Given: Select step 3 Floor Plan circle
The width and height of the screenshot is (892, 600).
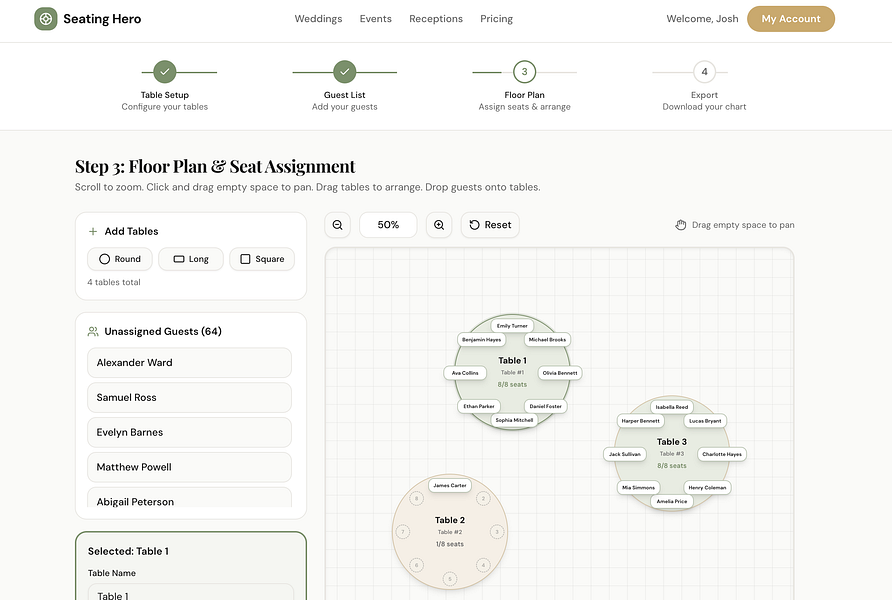Looking at the screenshot, I should (525, 72).
